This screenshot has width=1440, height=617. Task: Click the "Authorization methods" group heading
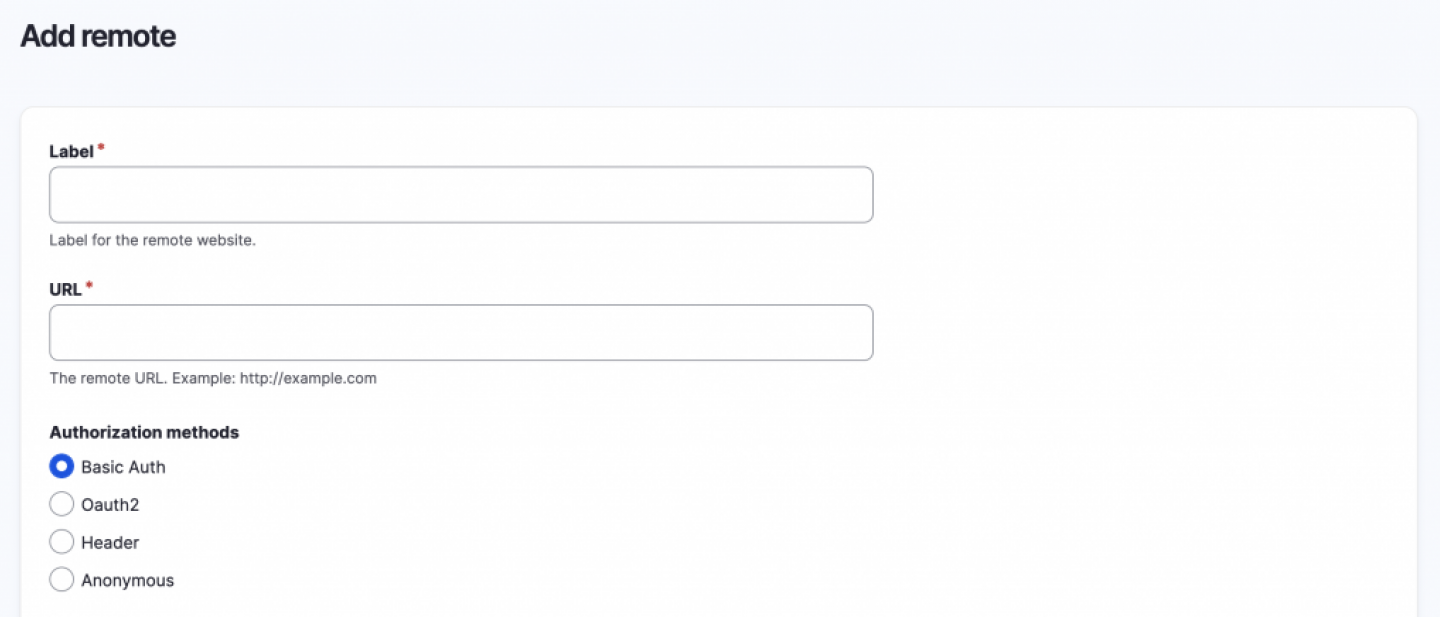point(144,433)
